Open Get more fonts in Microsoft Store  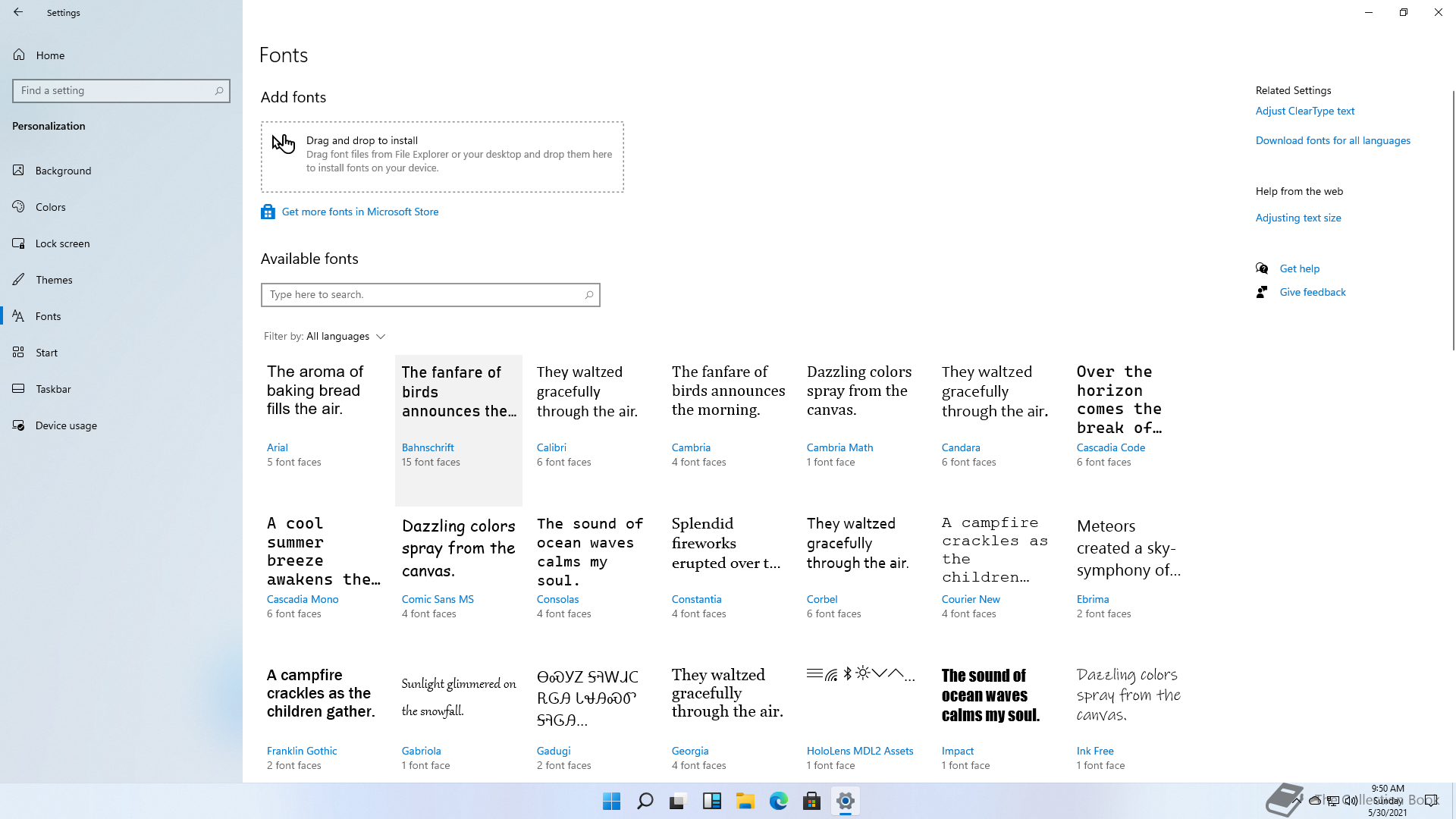360,212
